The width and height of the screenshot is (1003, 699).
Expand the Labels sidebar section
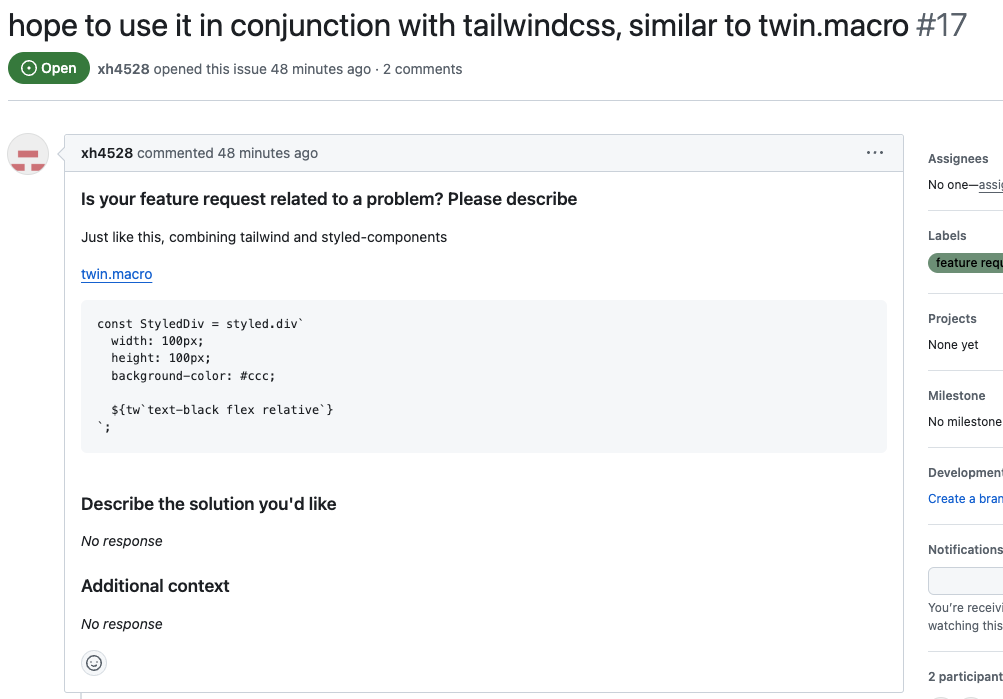click(x=947, y=236)
